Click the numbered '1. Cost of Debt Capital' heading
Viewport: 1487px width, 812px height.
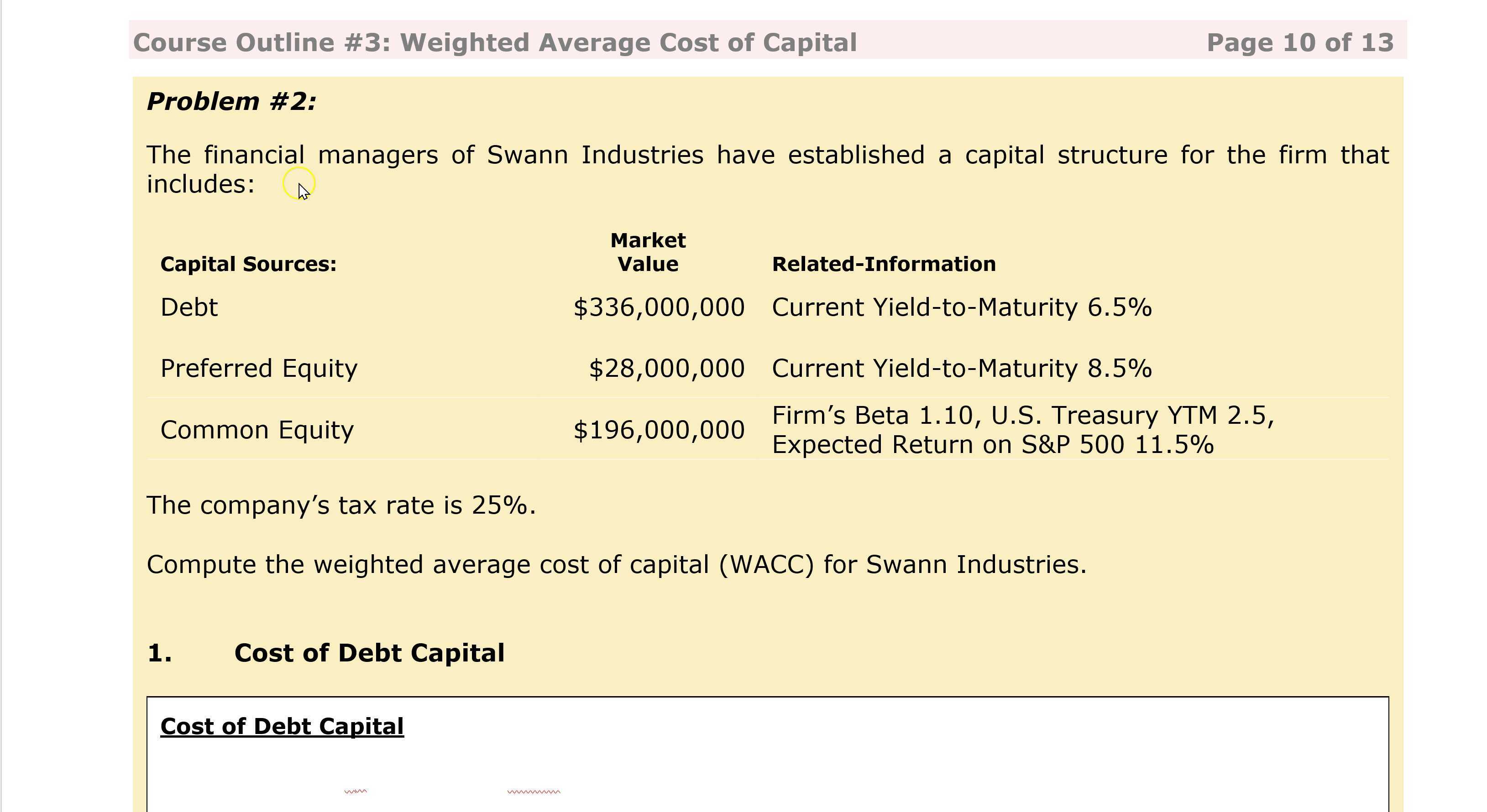[x=369, y=653]
